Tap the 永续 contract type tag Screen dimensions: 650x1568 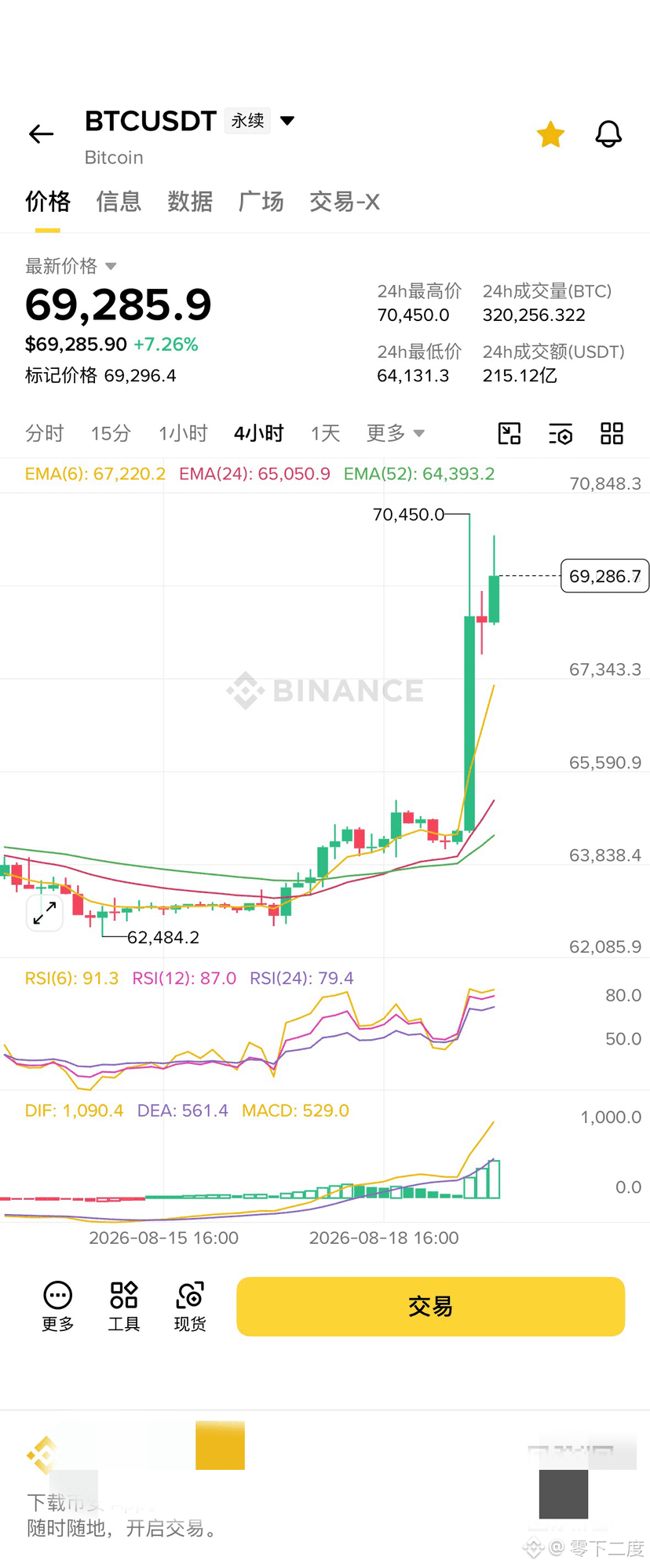[247, 120]
